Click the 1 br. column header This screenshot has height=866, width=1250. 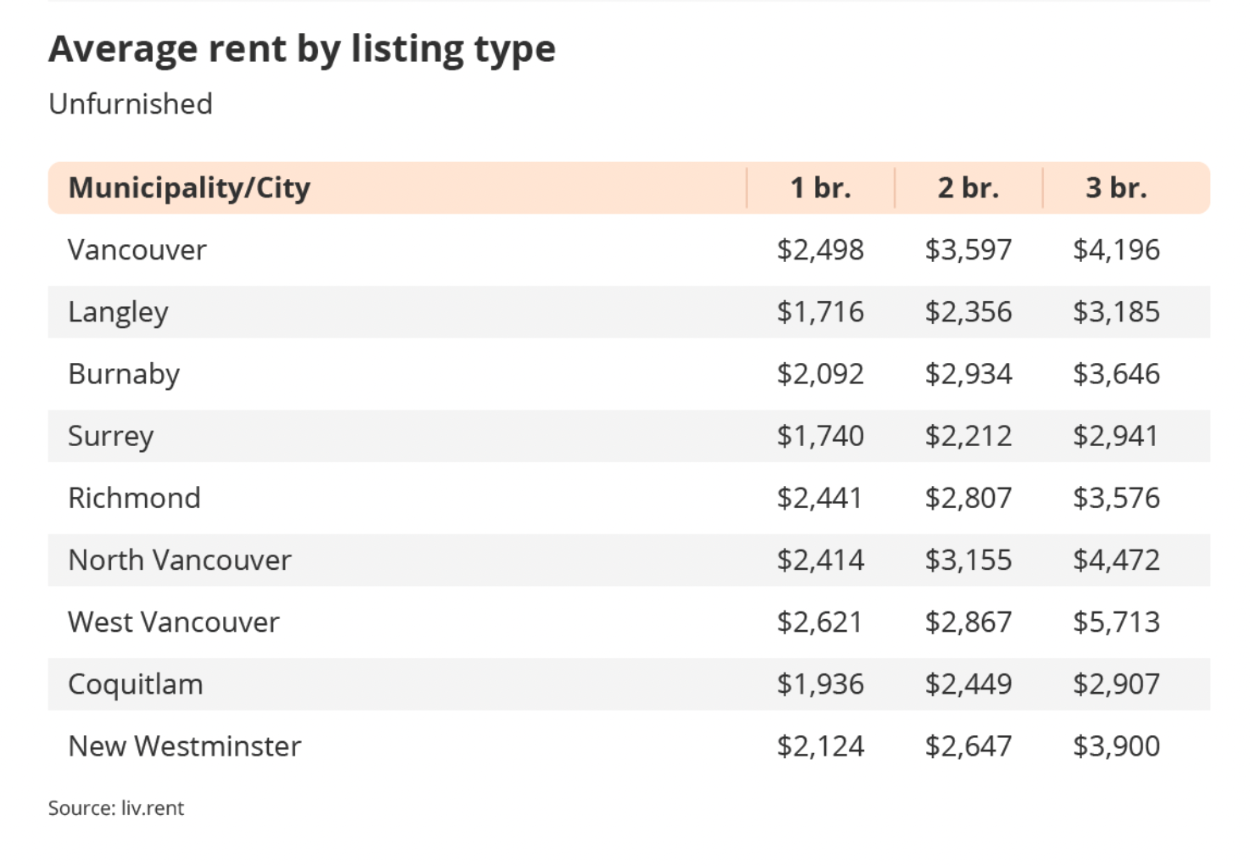[x=820, y=187]
